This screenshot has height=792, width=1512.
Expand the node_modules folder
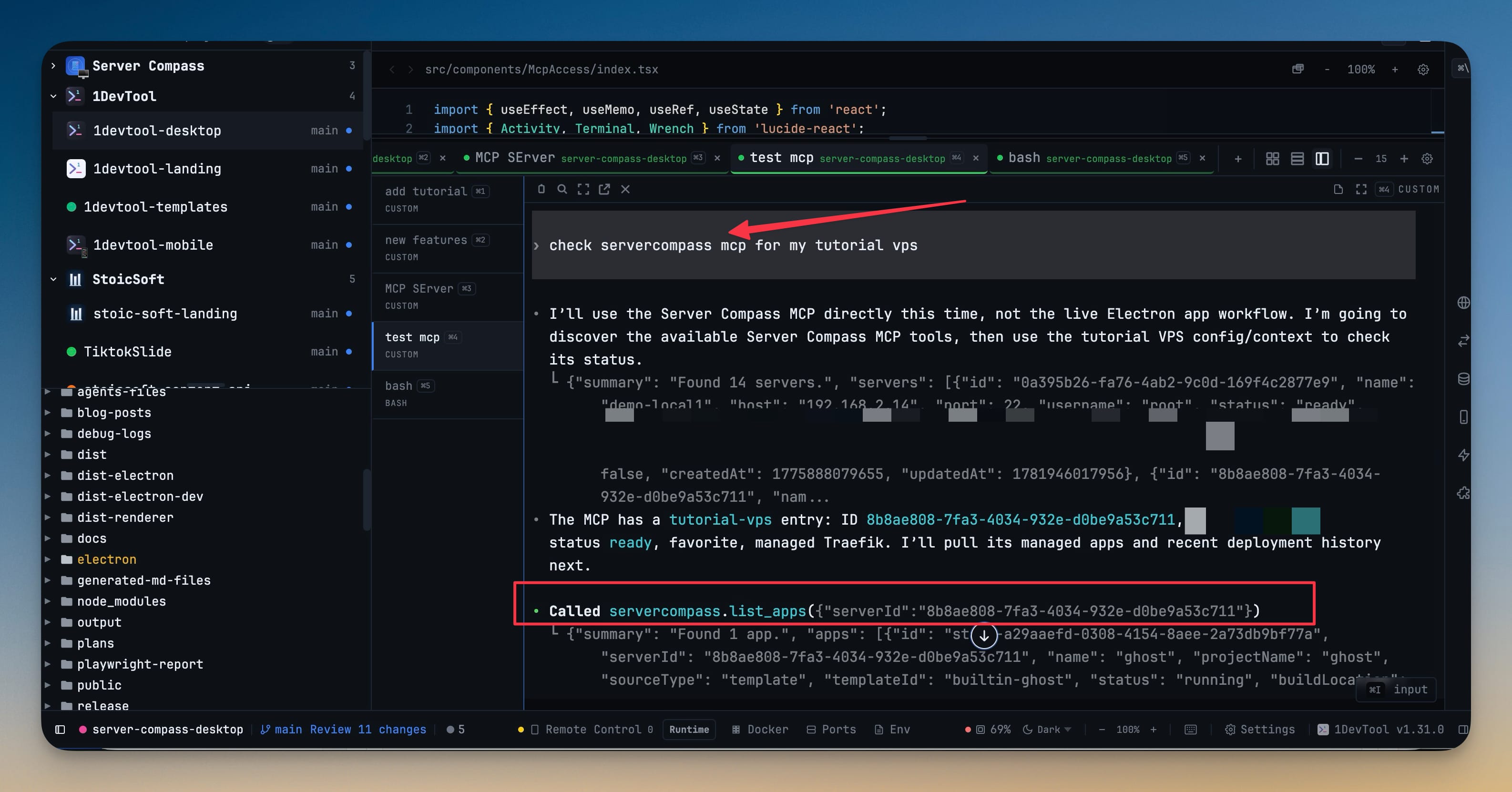pos(48,601)
